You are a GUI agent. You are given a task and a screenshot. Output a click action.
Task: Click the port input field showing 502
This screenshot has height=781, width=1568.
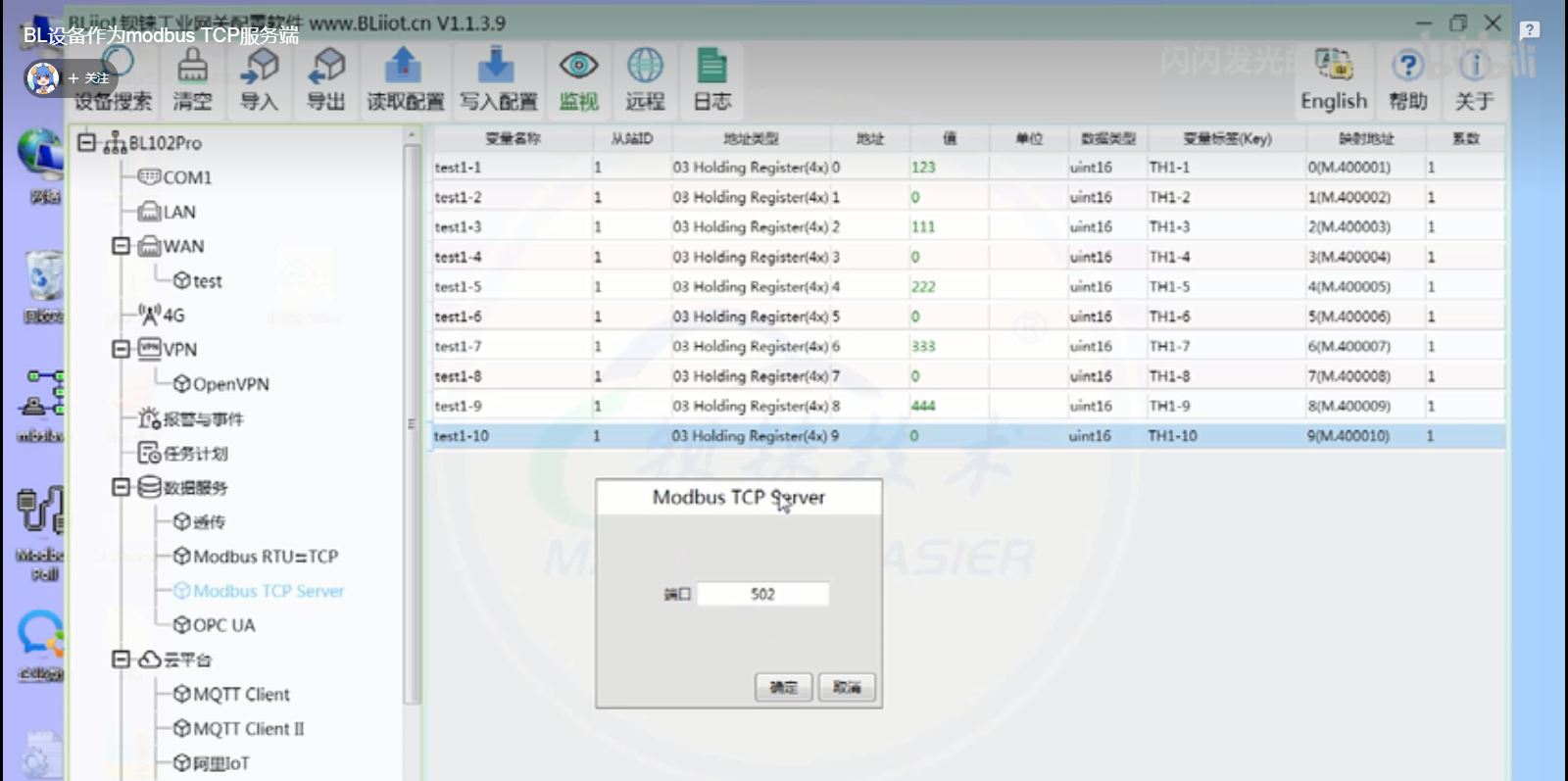(x=762, y=594)
